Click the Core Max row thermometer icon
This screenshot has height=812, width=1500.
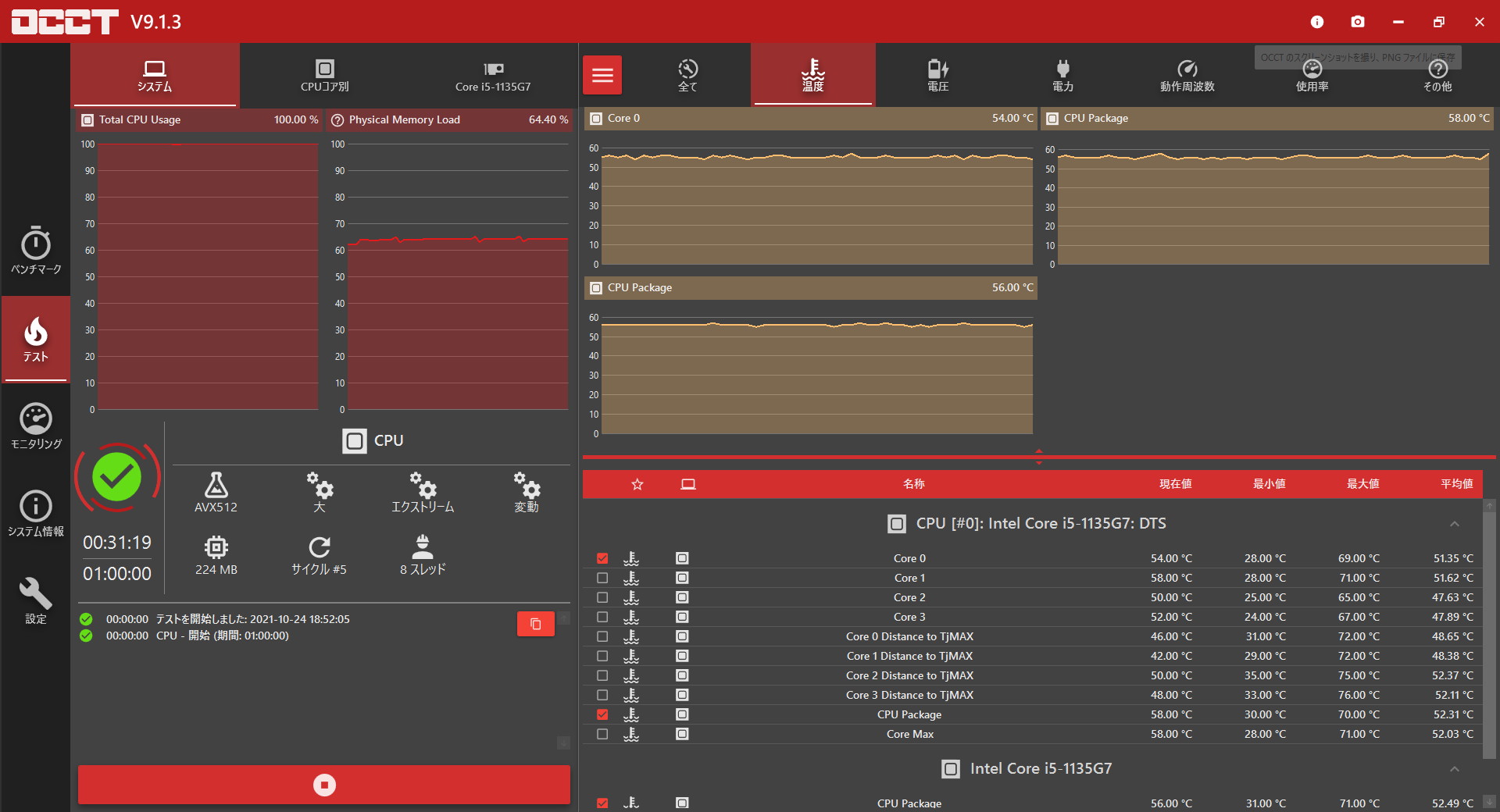(x=631, y=734)
